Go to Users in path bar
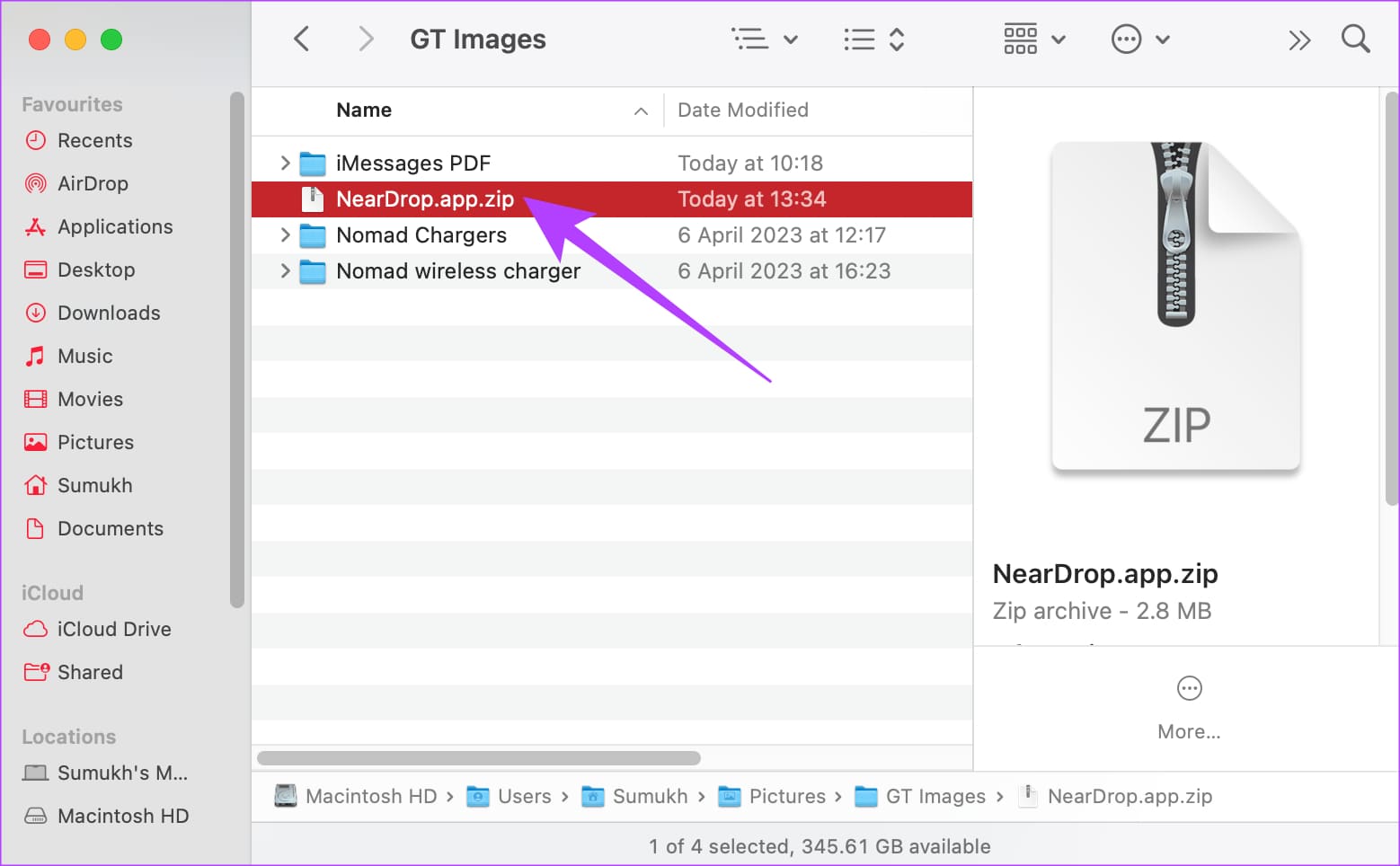 [x=509, y=796]
